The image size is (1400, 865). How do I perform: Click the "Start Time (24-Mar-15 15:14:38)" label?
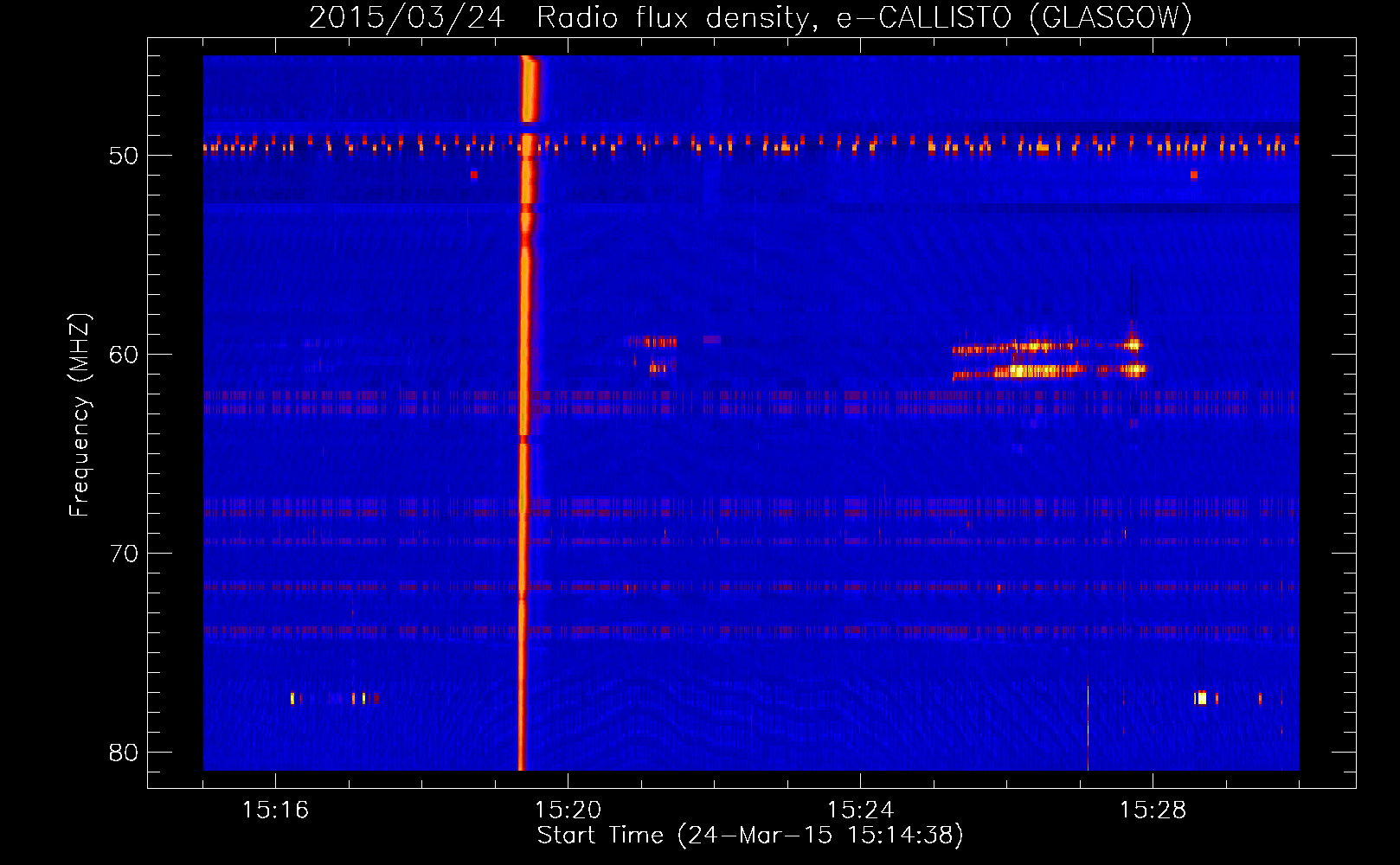click(x=750, y=835)
